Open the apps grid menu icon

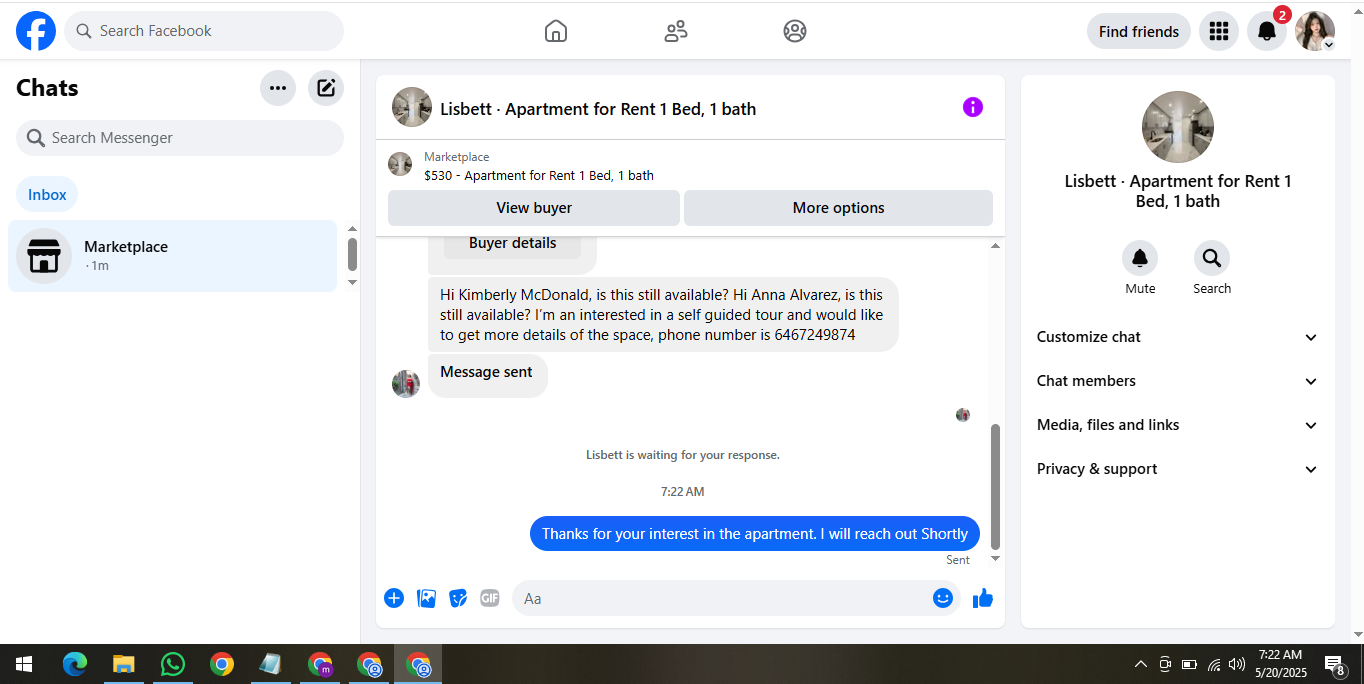tap(1218, 31)
